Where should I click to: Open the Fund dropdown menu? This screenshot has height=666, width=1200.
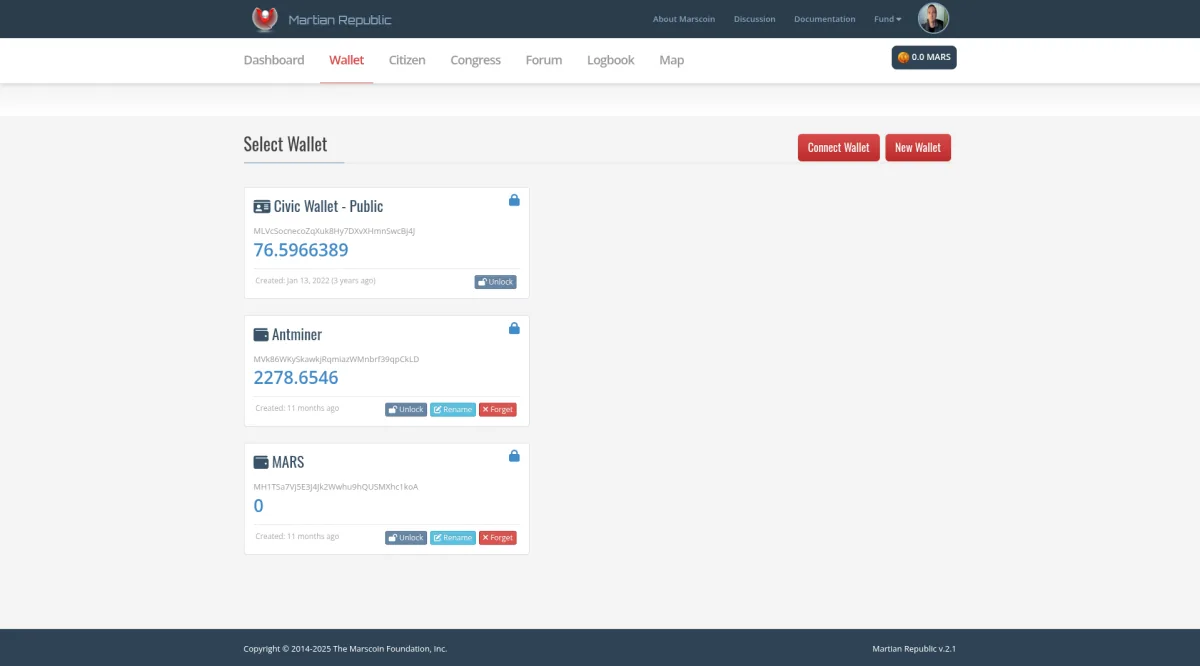click(x=886, y=18)
